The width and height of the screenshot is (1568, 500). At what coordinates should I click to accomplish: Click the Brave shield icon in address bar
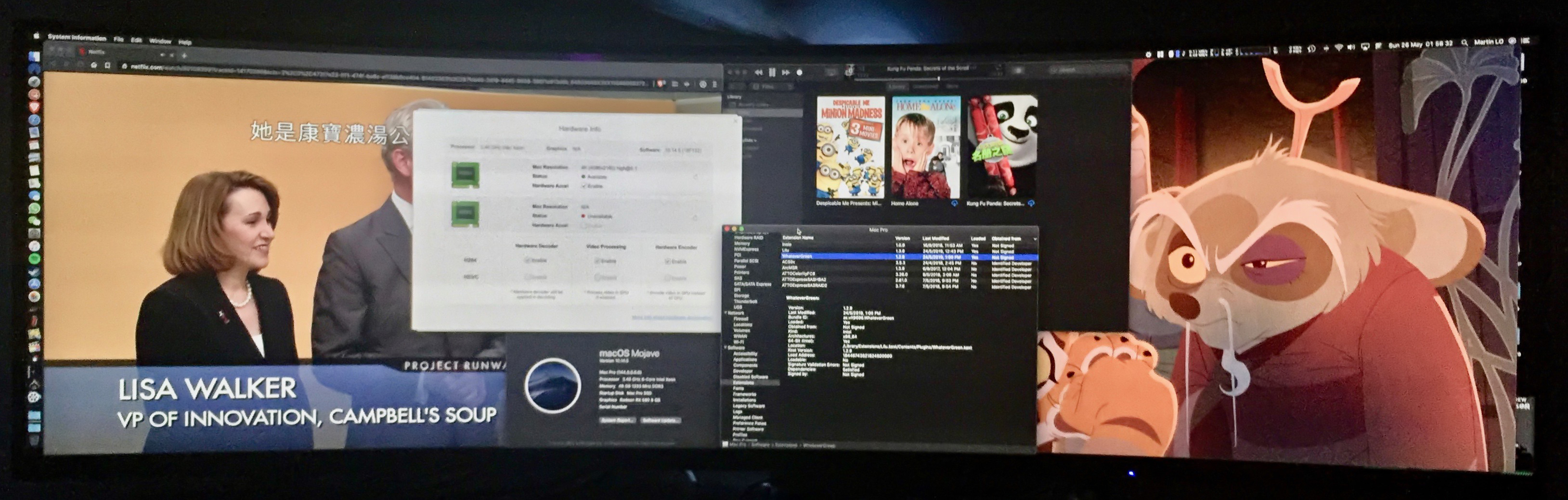tap(661, 83)
